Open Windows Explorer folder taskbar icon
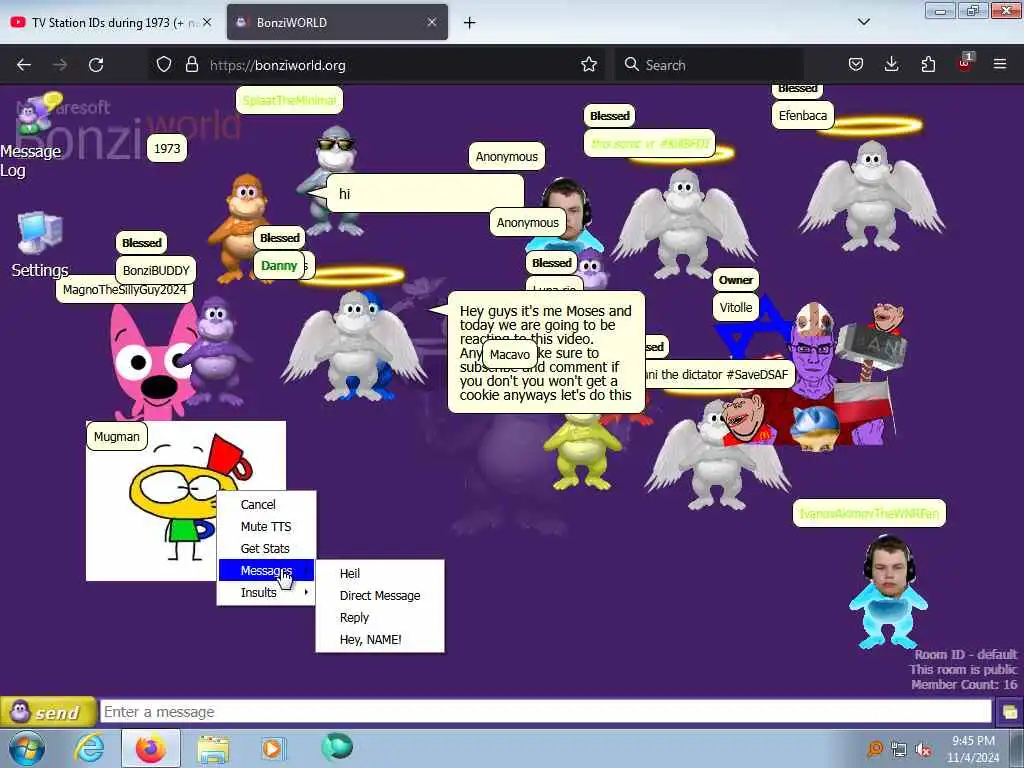This screenshot has height=768, width=1024. (x=213, y=749)
